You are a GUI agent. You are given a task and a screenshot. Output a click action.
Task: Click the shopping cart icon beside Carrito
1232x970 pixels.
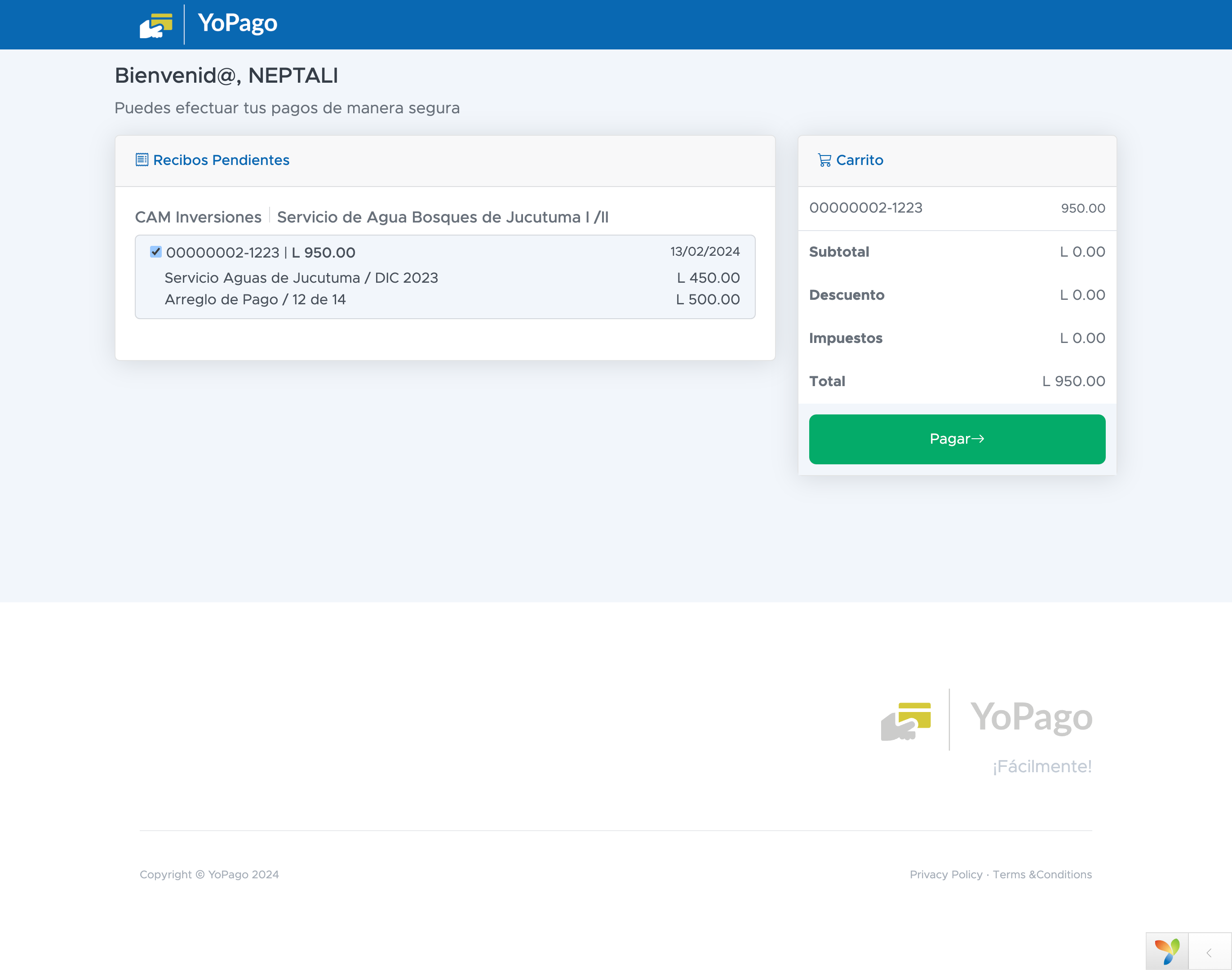(x=824, y=160)
